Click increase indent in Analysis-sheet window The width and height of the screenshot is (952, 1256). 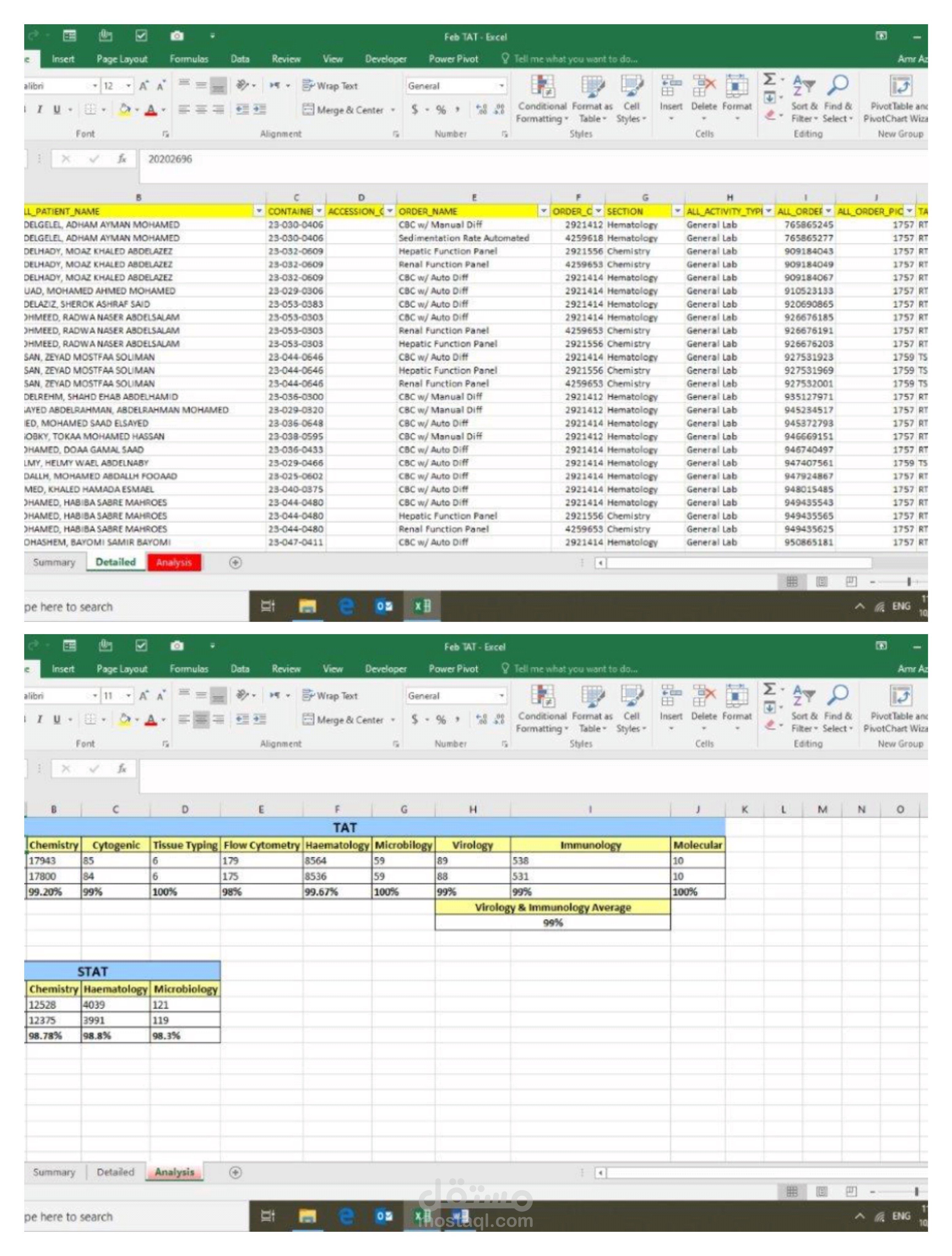point(259,719)
